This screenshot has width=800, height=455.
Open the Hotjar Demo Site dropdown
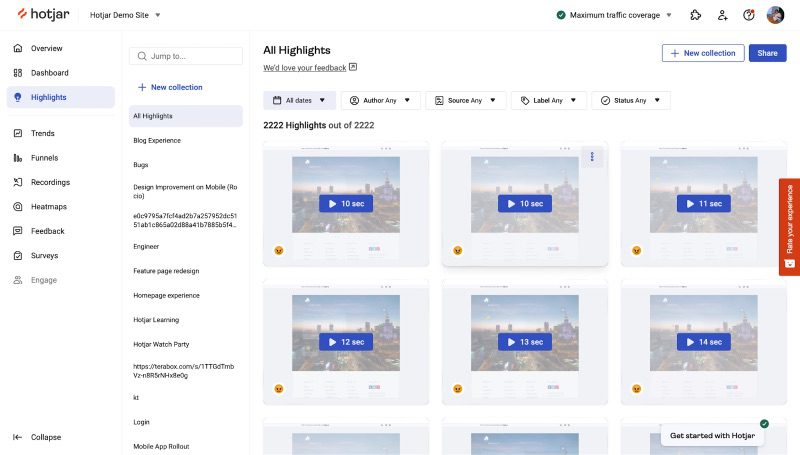pyautogui.click(x=125, y=15)
